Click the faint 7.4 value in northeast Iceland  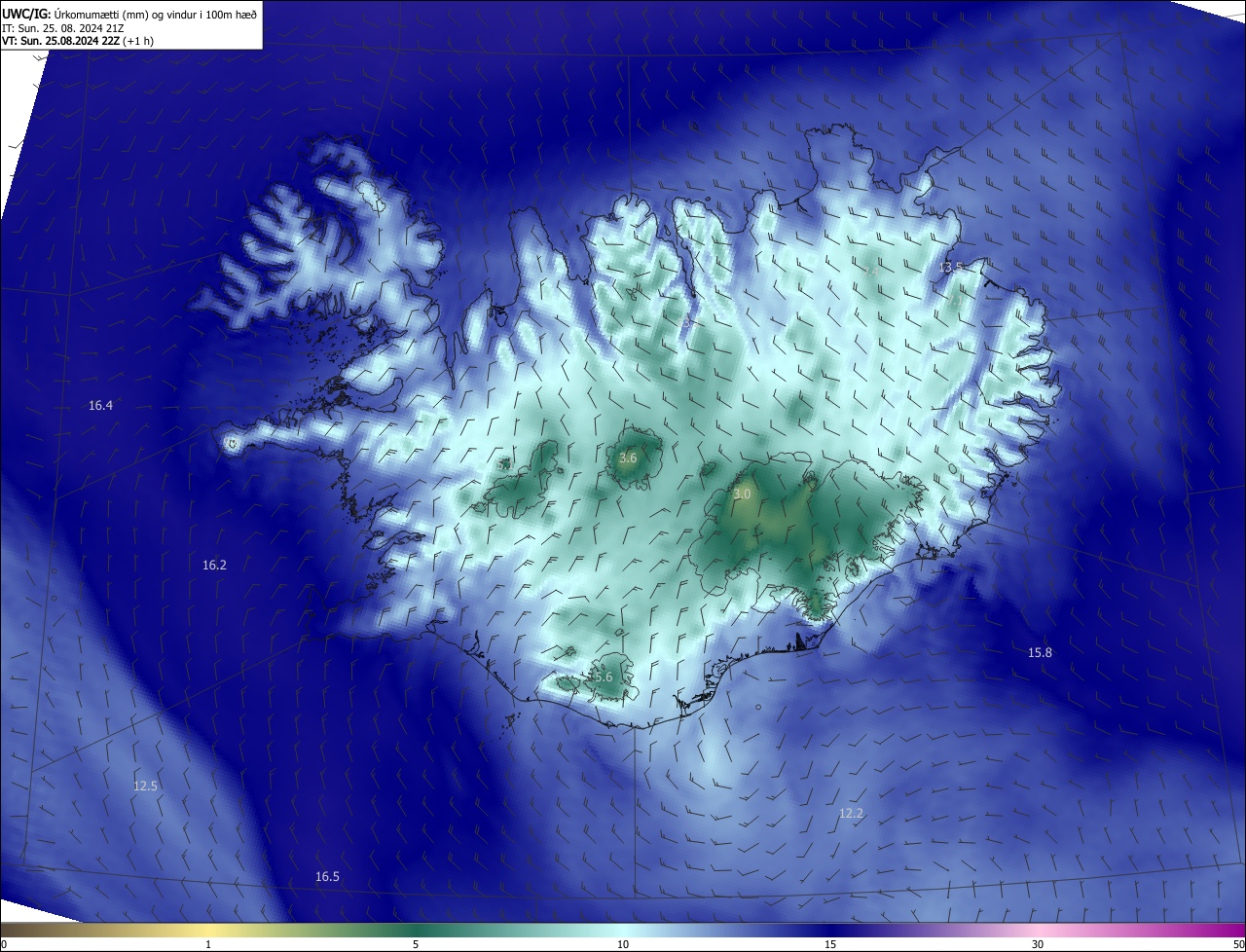point(871,272)
